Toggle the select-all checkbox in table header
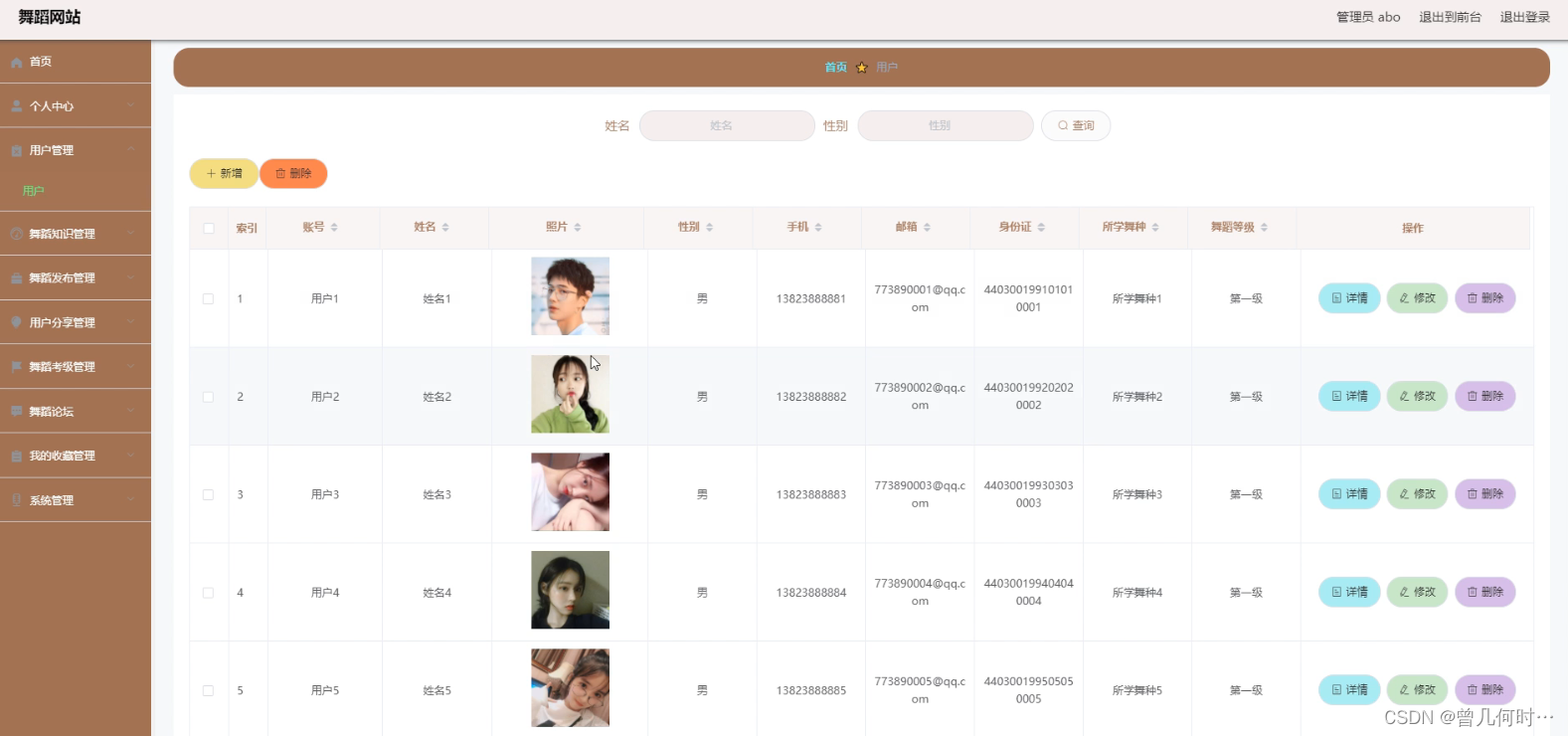Image resolution: width=1568 pixels, height=736 pixels. 209,228
